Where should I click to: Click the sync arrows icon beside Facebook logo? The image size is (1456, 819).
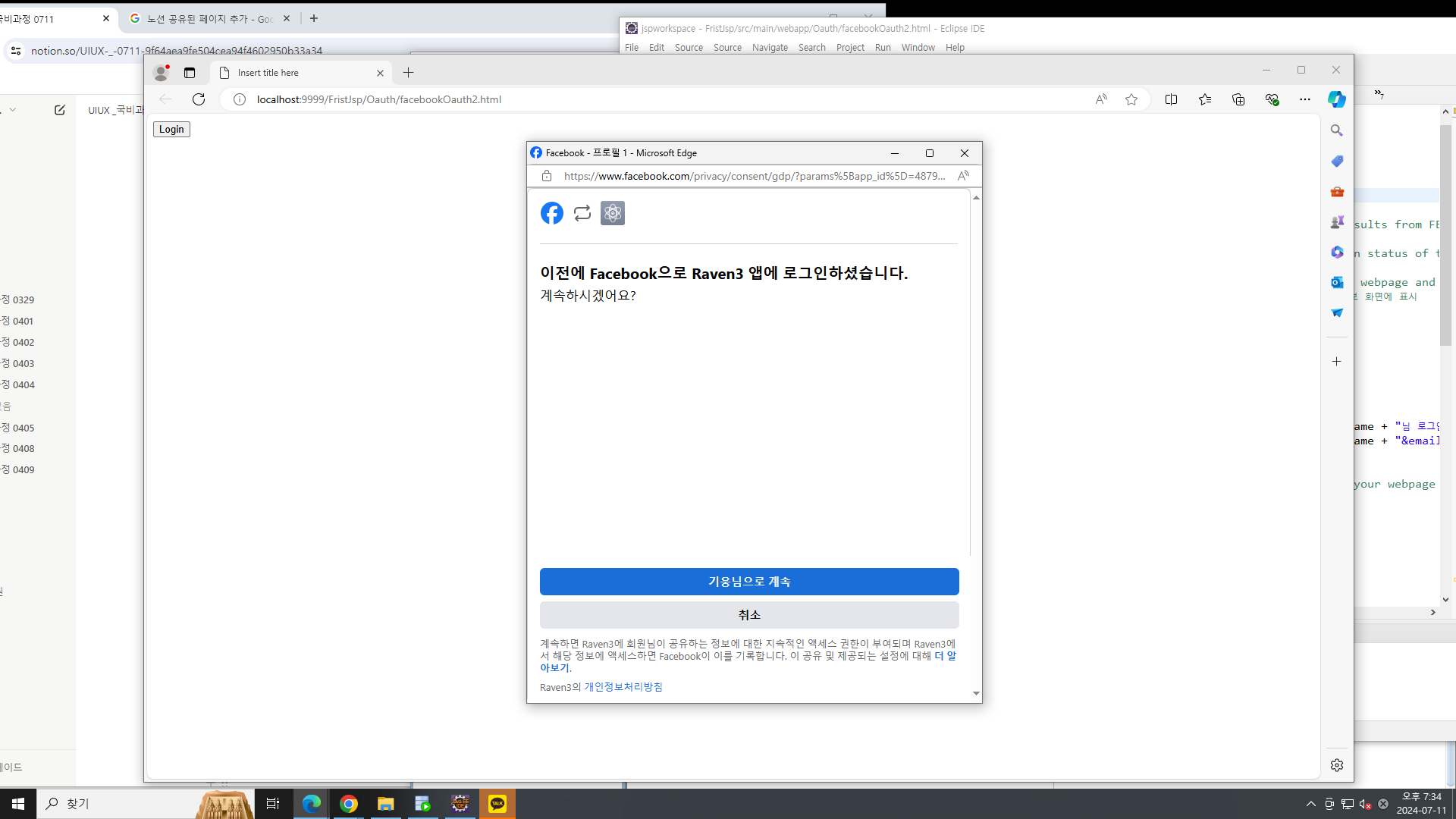[x=582, y=213]
